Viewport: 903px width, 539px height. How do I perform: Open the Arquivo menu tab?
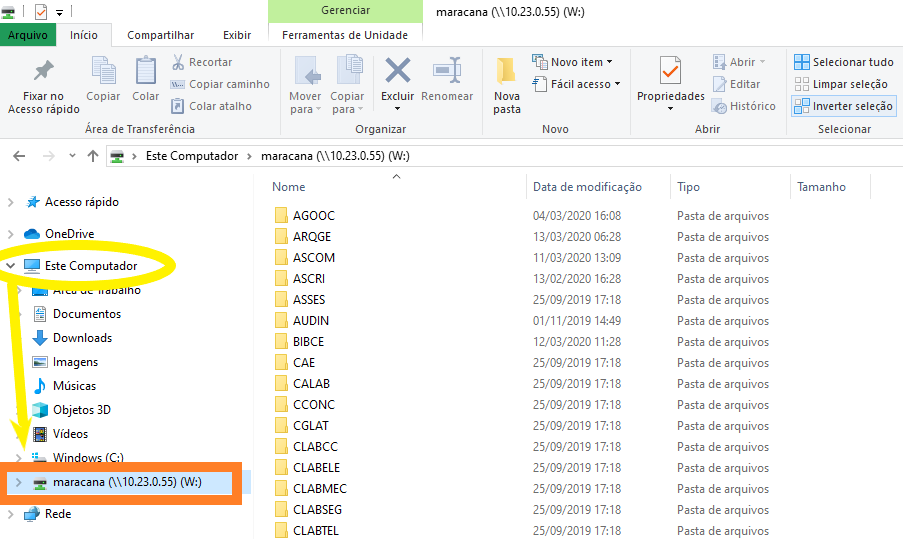click(28, 35)
